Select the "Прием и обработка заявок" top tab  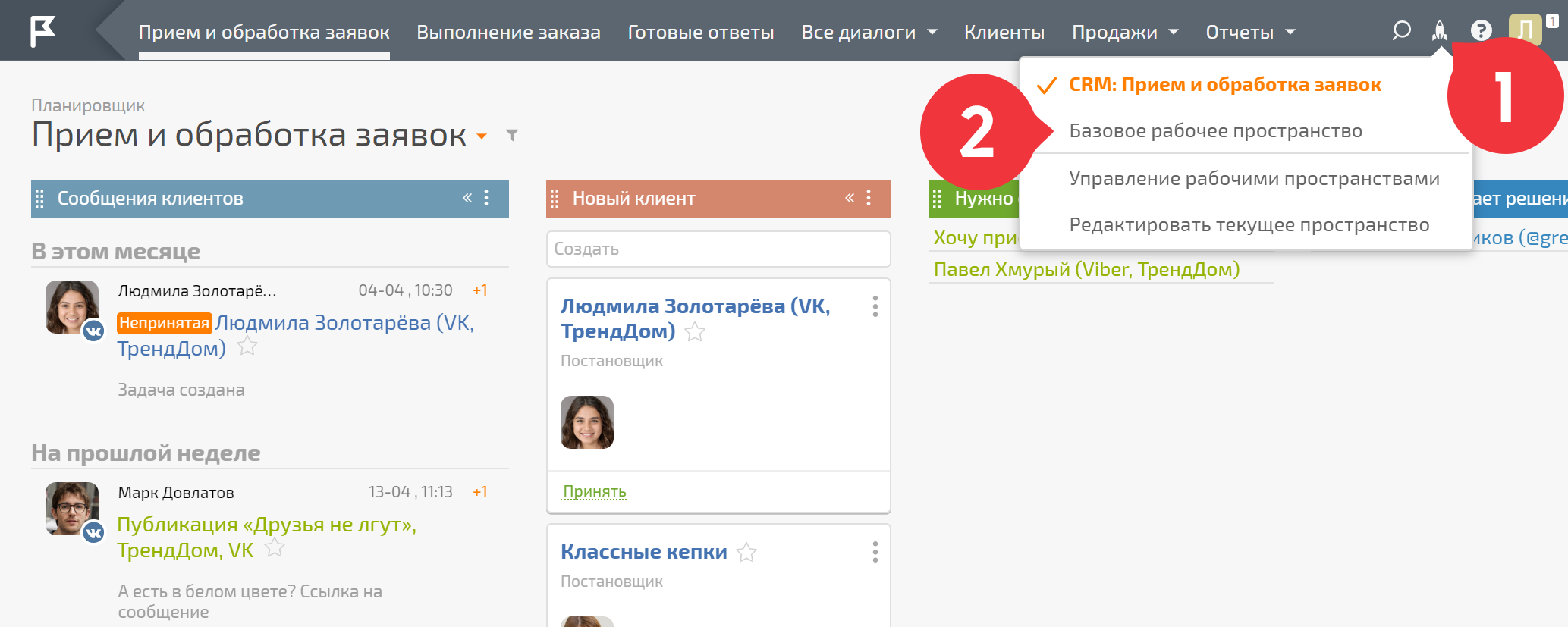[x=264, y=32]
